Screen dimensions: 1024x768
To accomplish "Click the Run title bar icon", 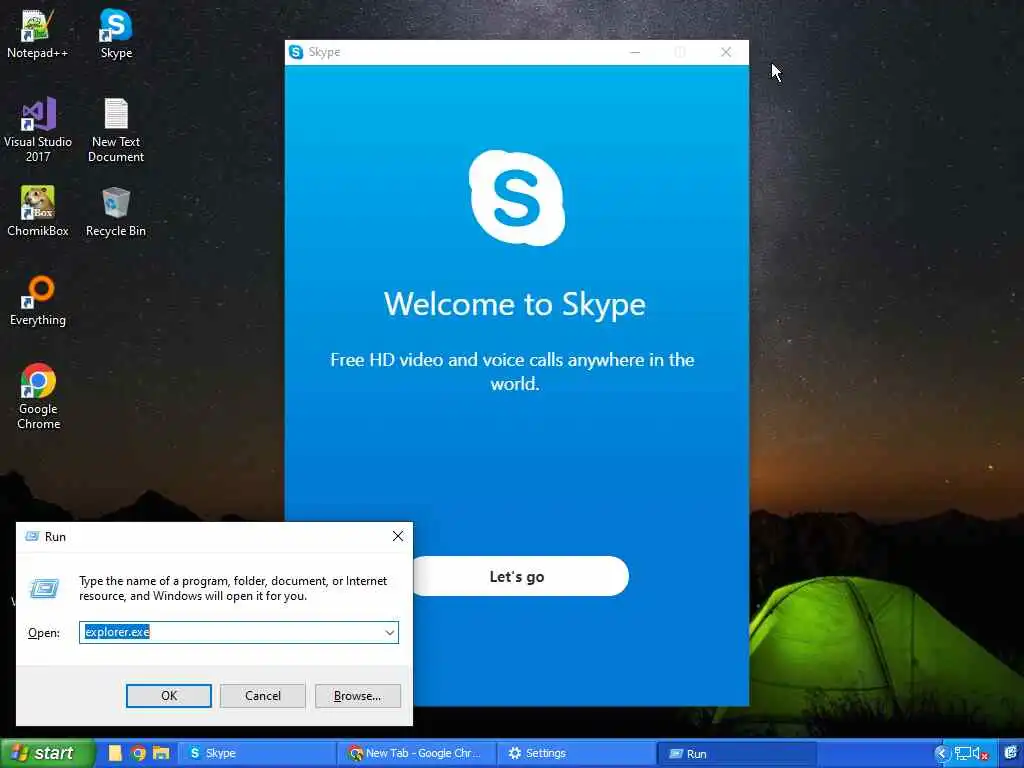I will [31, 536].
